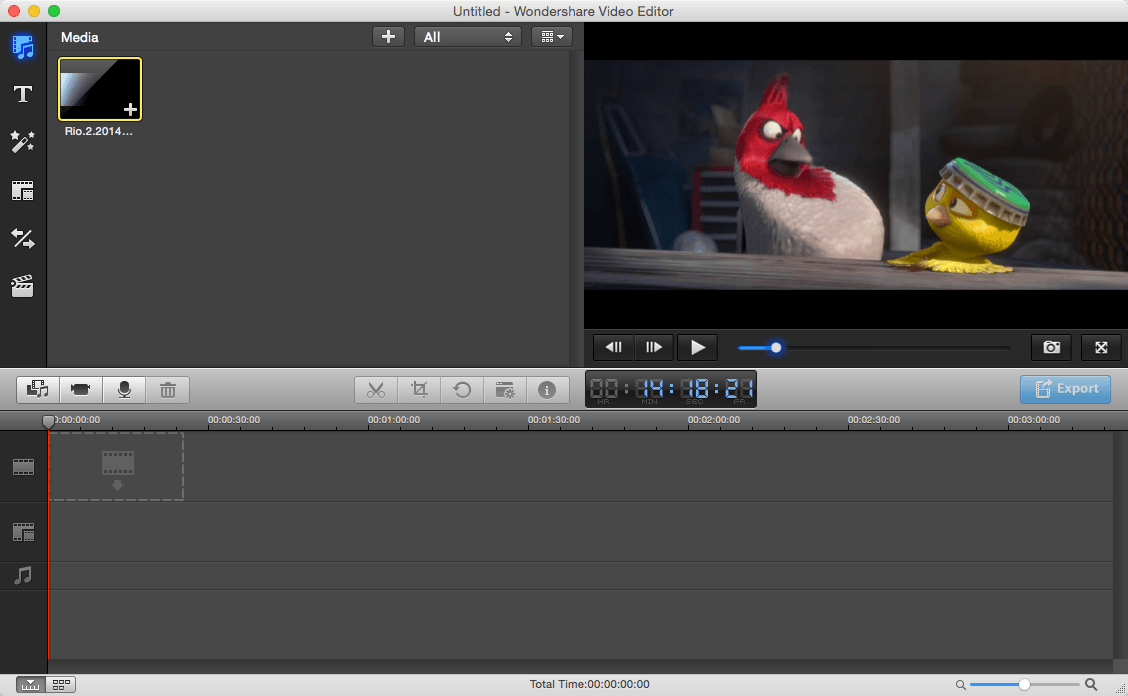This screenshot has width=1128, height=696.
Task: Click the crop tool icon
Action: (x=419, y=389)
